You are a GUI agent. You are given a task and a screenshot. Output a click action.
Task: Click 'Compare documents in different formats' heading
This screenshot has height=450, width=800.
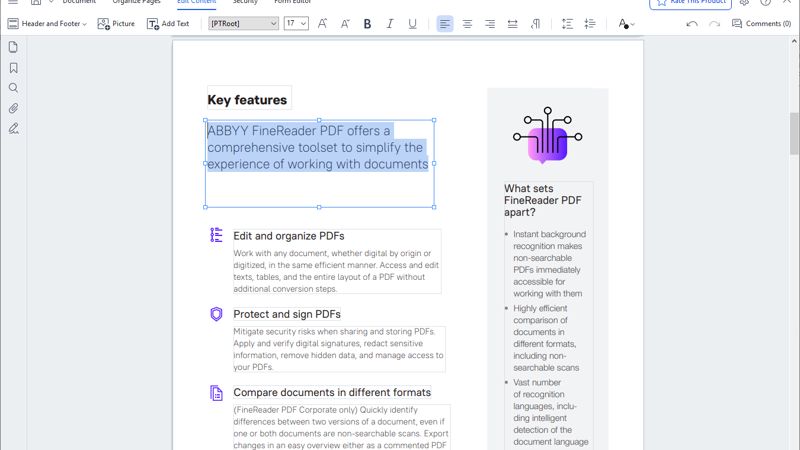coord(332,392)
